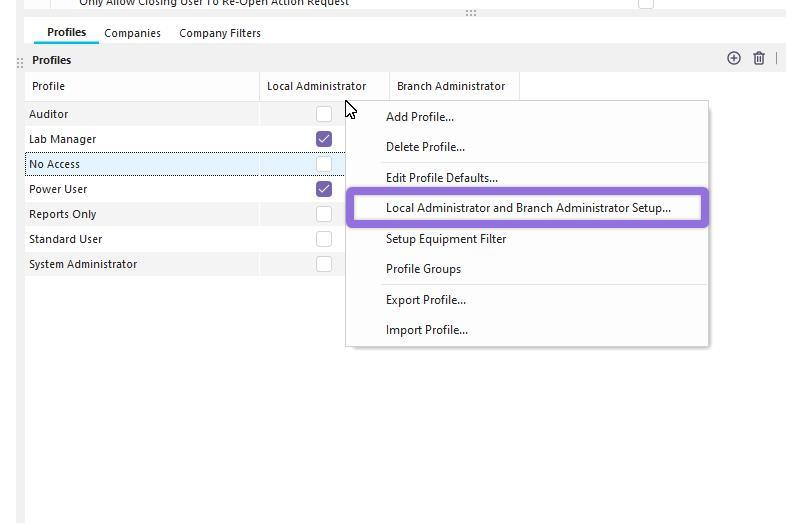
Task: Click the Profiles panel drag grip handle
Action: coord(20,62)
